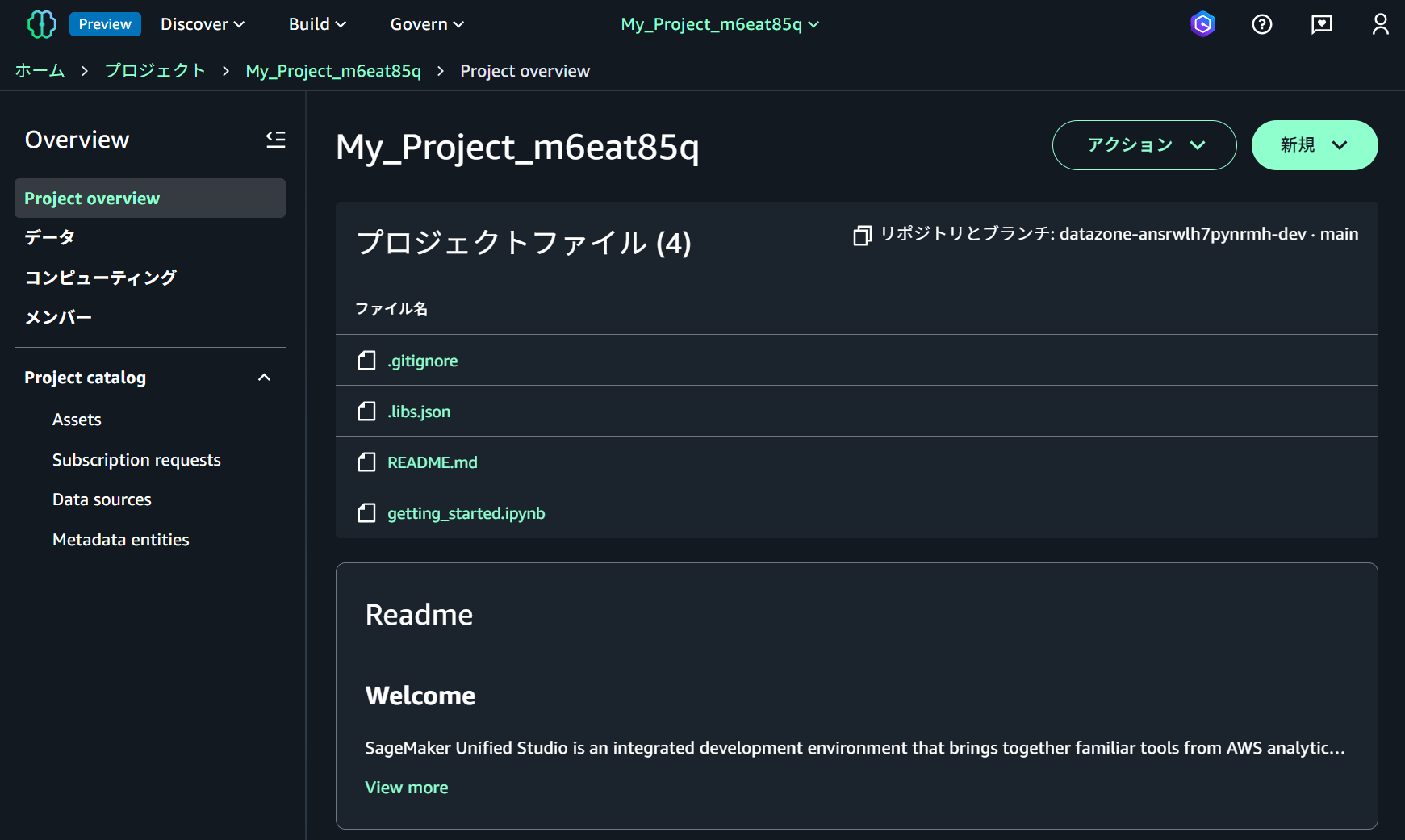Select コンピューティング in the sidebar
This screenshot has height=840, width=1405.
(x=100, y=278)
